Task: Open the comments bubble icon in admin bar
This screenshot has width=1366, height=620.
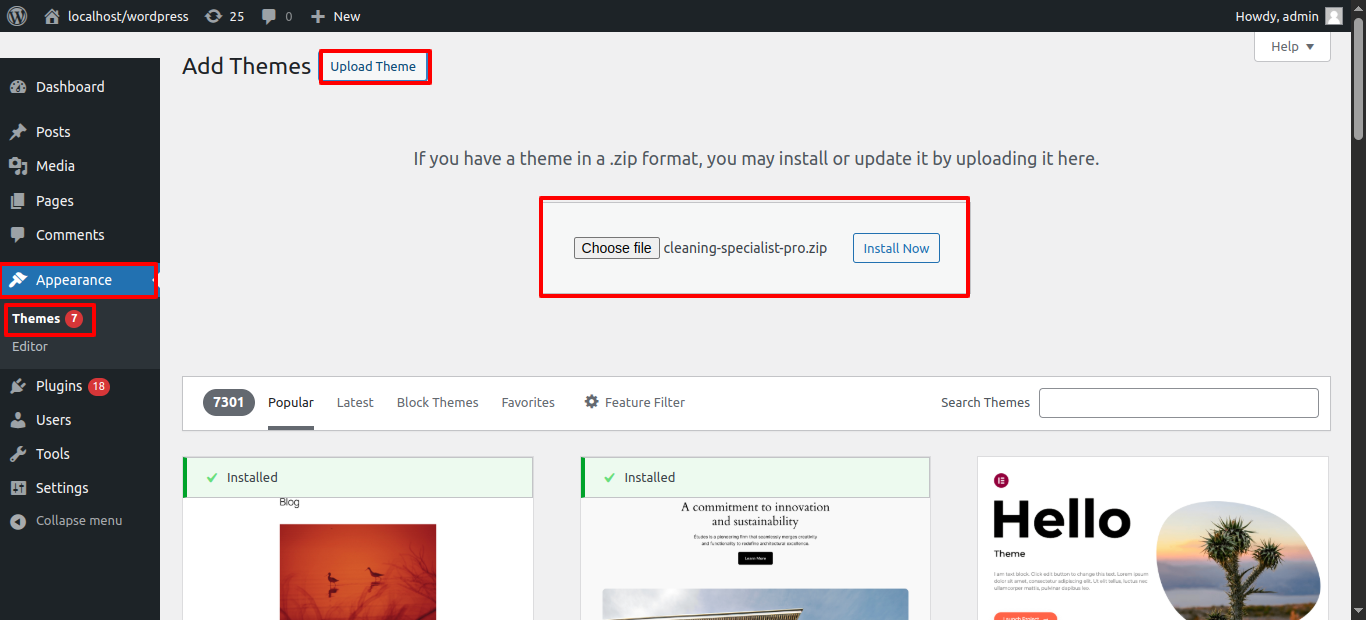Action: pos(269,16)
